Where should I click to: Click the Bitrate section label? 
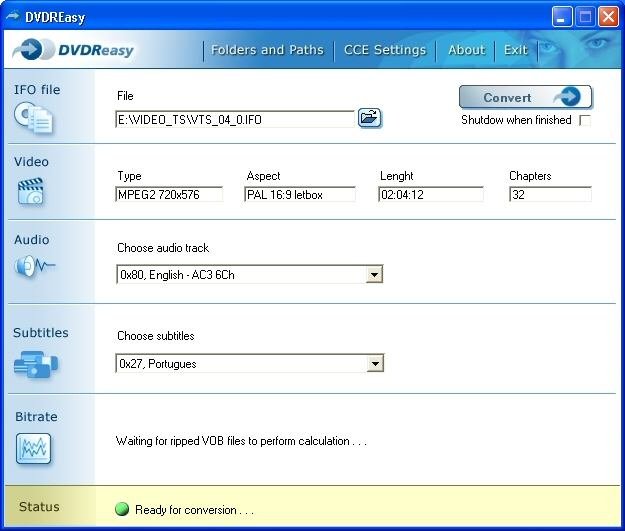[x=36, y=417]
